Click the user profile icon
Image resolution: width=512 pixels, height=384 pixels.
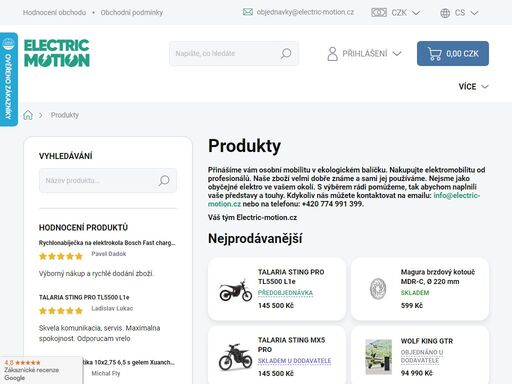[x=332, y=54]
